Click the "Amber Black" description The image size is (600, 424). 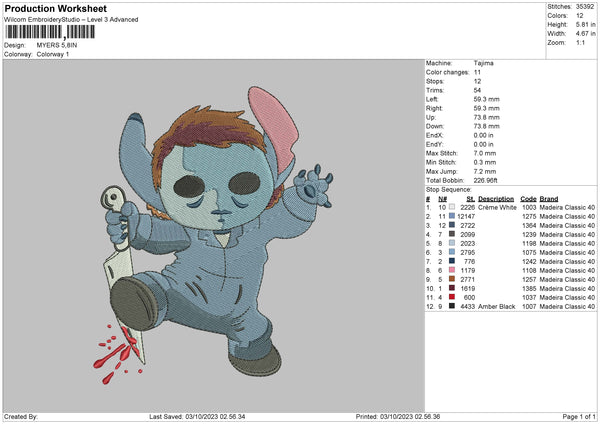click(497, 306)
